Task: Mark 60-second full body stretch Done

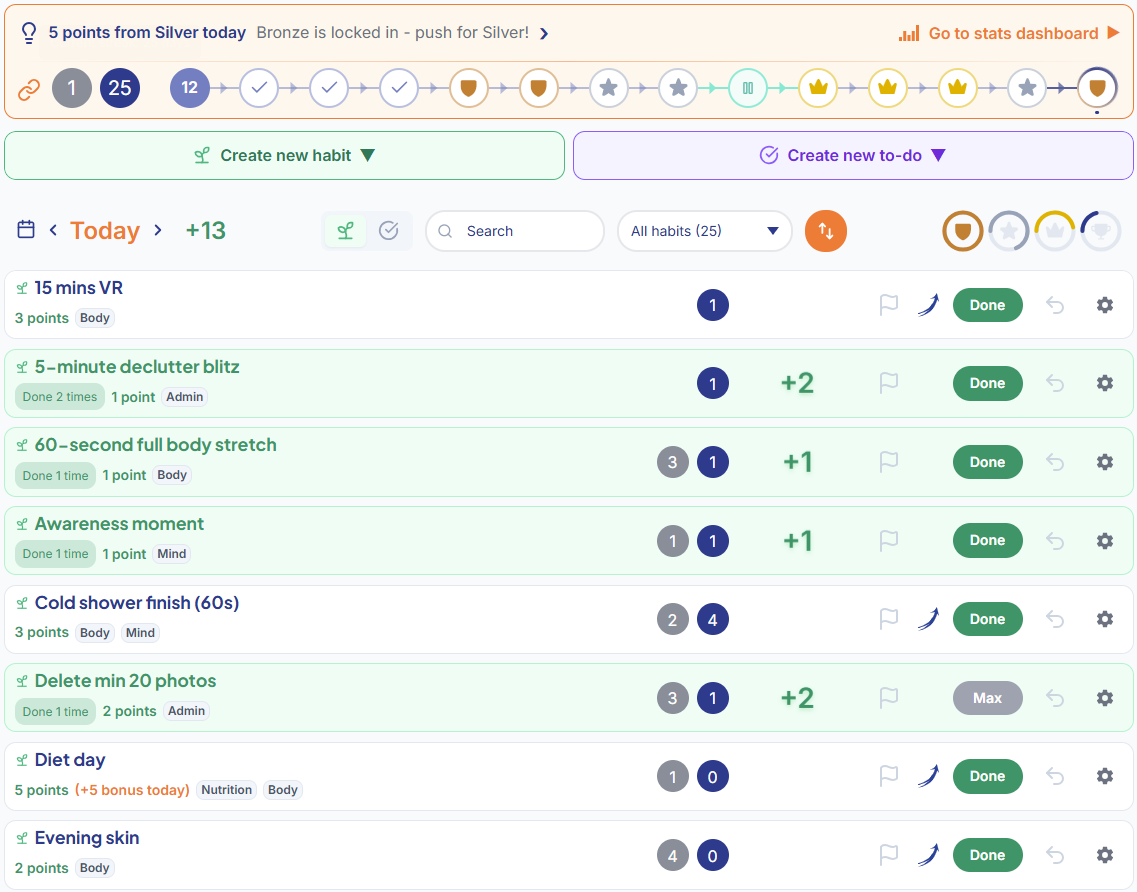Action: [988, 462]
